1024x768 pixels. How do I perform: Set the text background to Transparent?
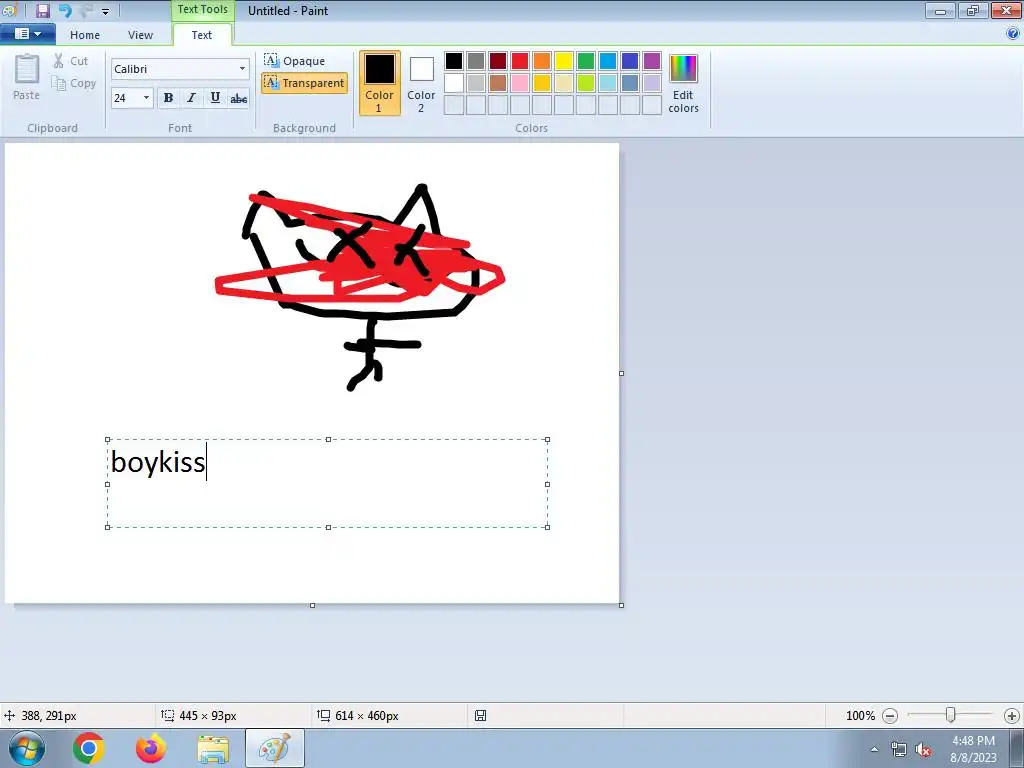[x=304, y=83]
